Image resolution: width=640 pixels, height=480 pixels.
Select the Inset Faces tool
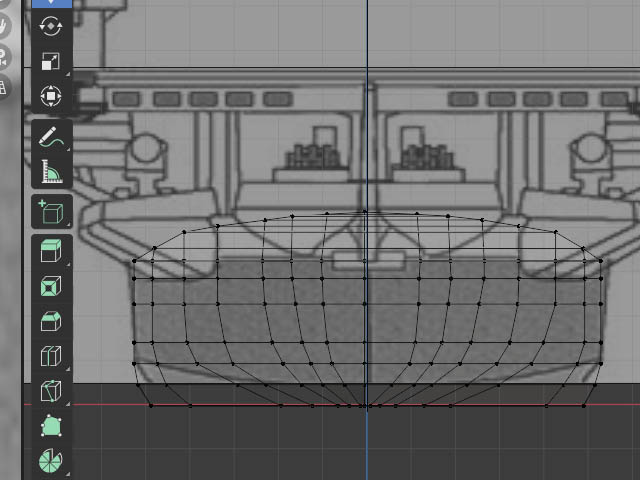coord(51,286)
